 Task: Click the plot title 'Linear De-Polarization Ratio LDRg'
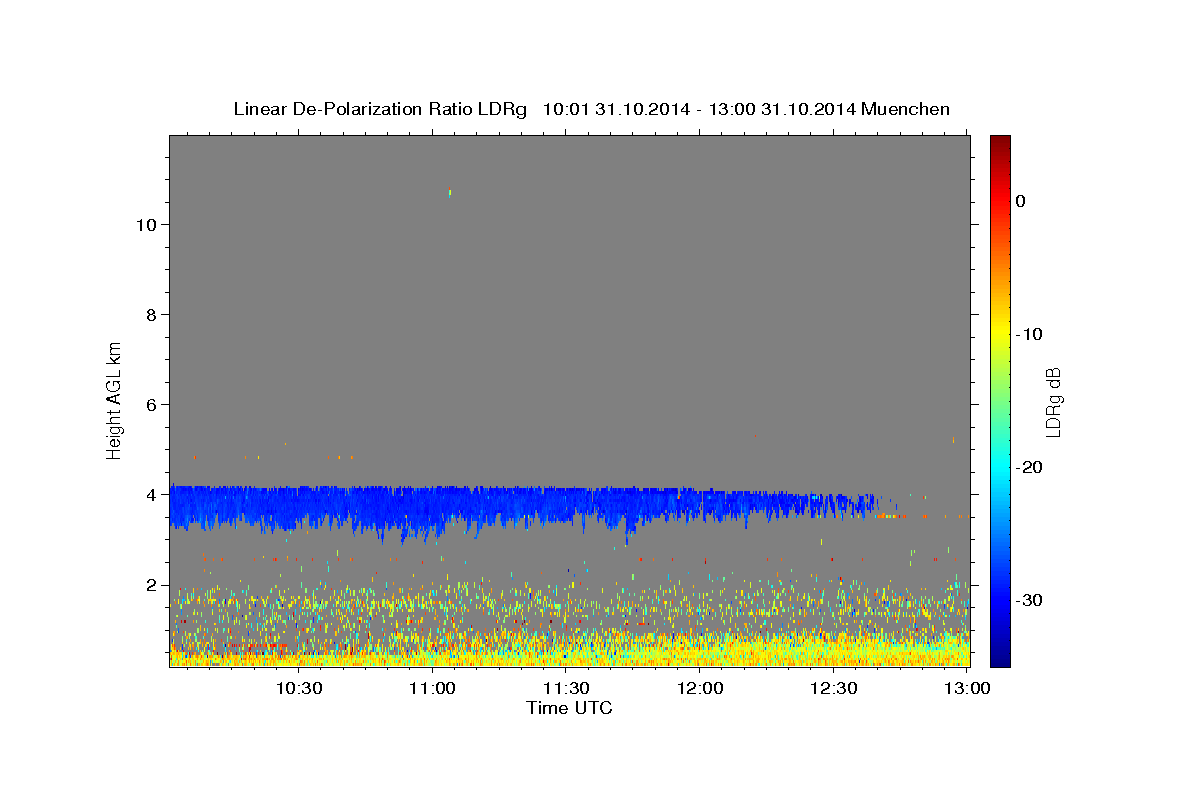coord(380,109)
